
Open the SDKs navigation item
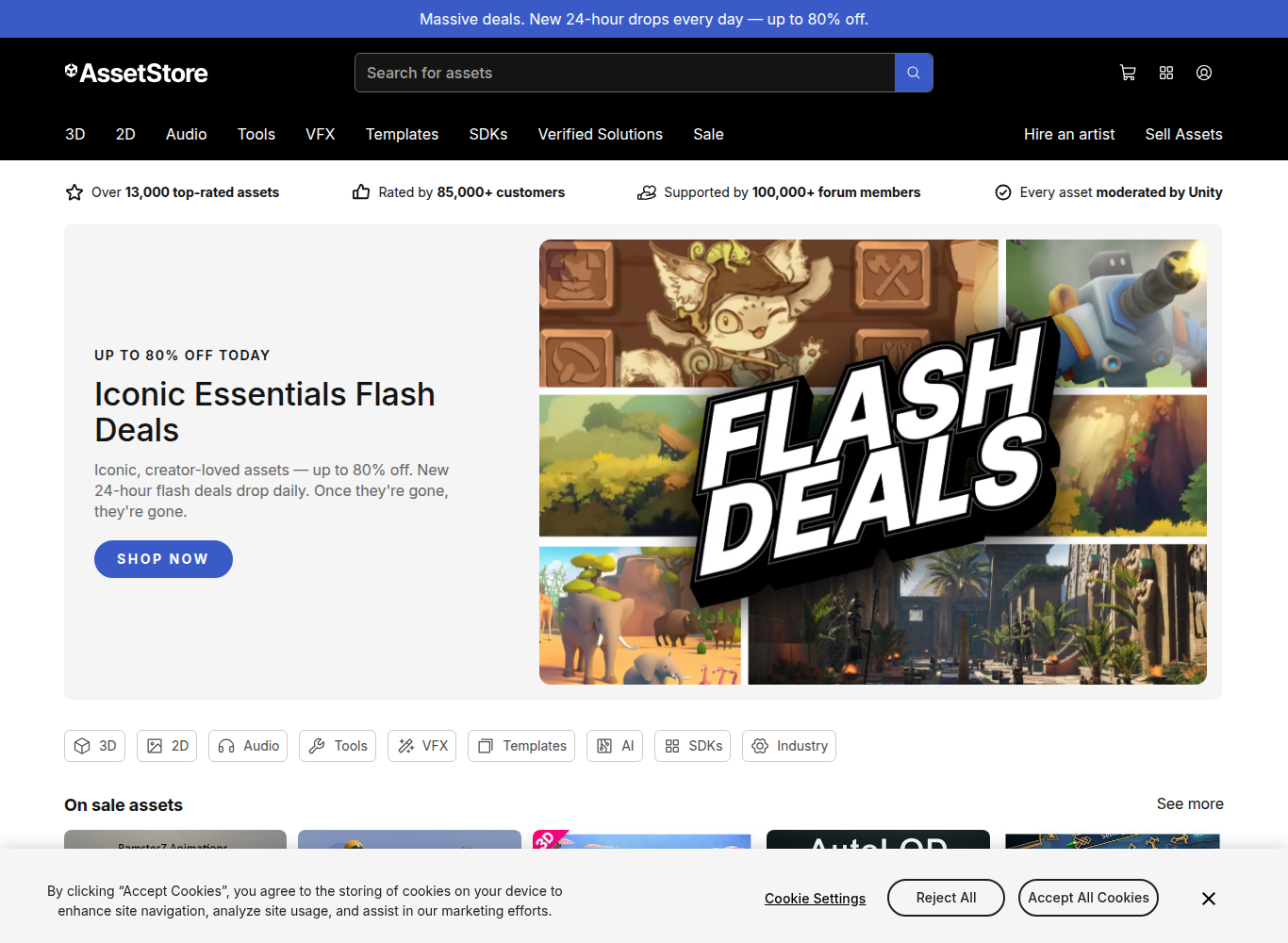coord(488,134)
